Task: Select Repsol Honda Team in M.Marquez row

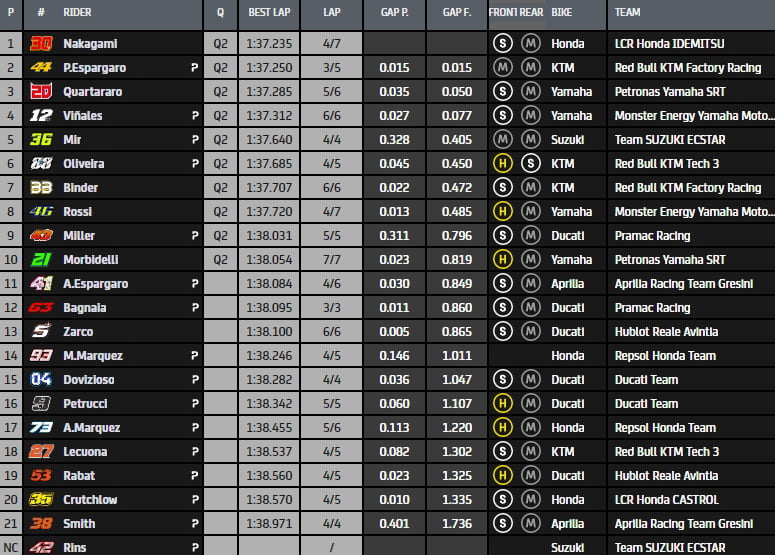Action: (665, 355)
